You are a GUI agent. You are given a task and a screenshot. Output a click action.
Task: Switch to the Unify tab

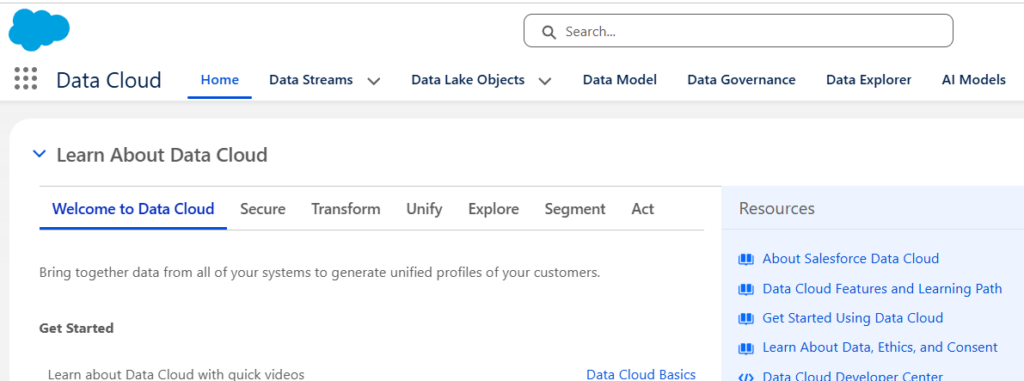click(x=424, y=209)
